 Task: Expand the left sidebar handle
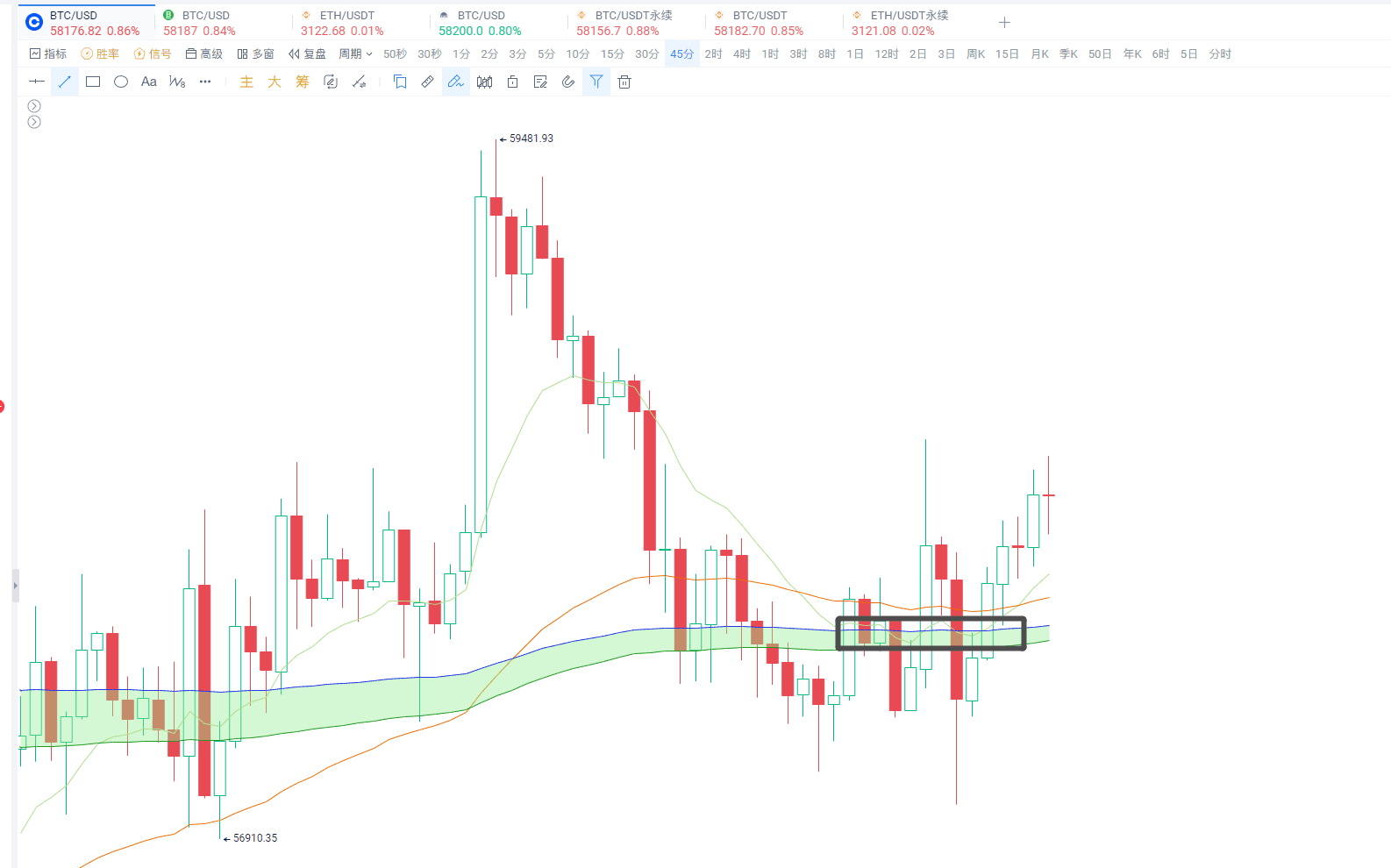tap(15, 585)
